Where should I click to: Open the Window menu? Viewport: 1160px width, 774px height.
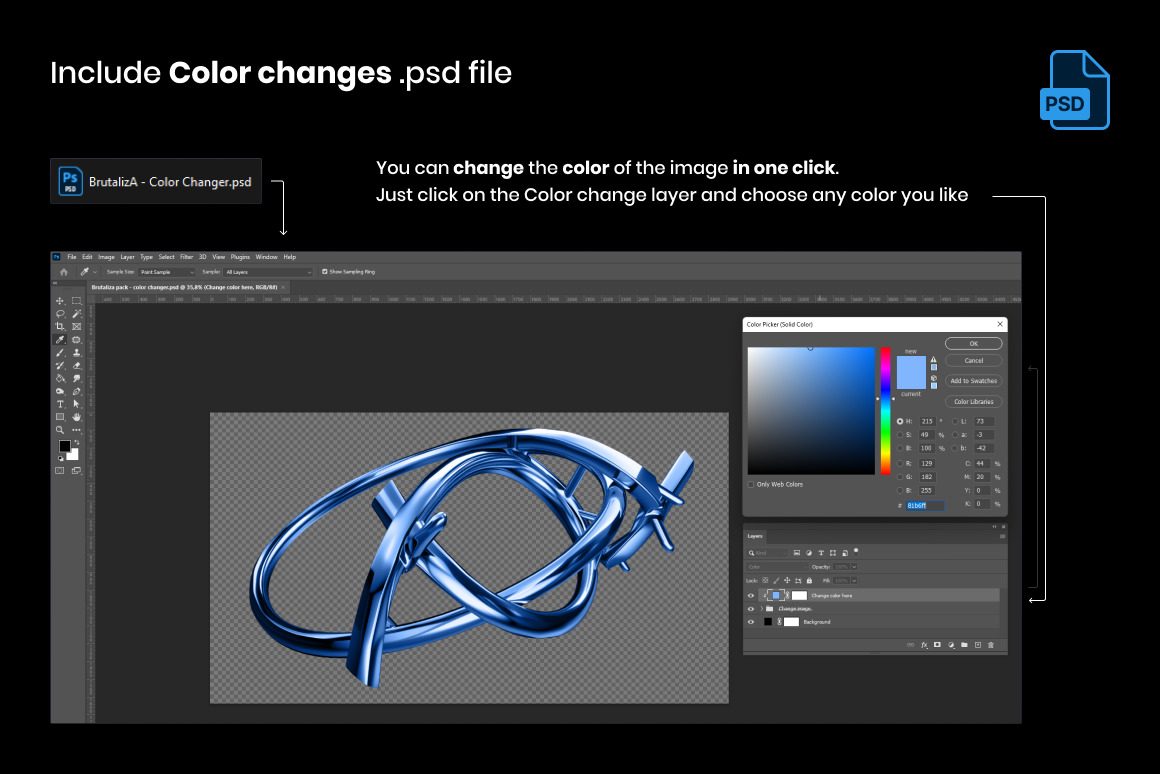click(x=266, y=257)
